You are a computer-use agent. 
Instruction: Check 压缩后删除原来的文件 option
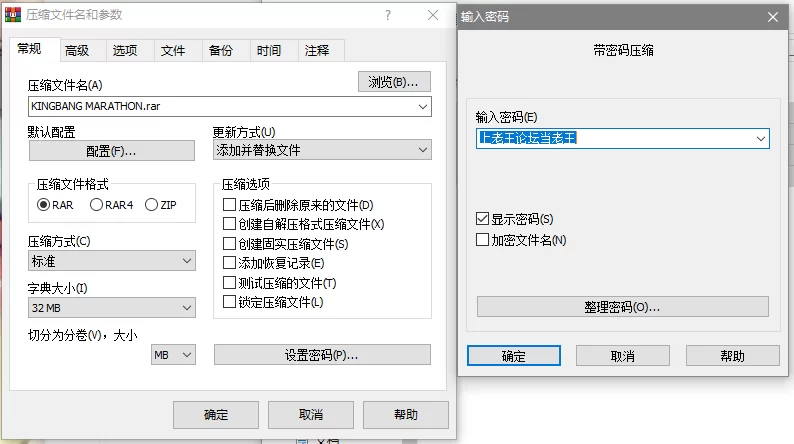(x=229, y=205)
